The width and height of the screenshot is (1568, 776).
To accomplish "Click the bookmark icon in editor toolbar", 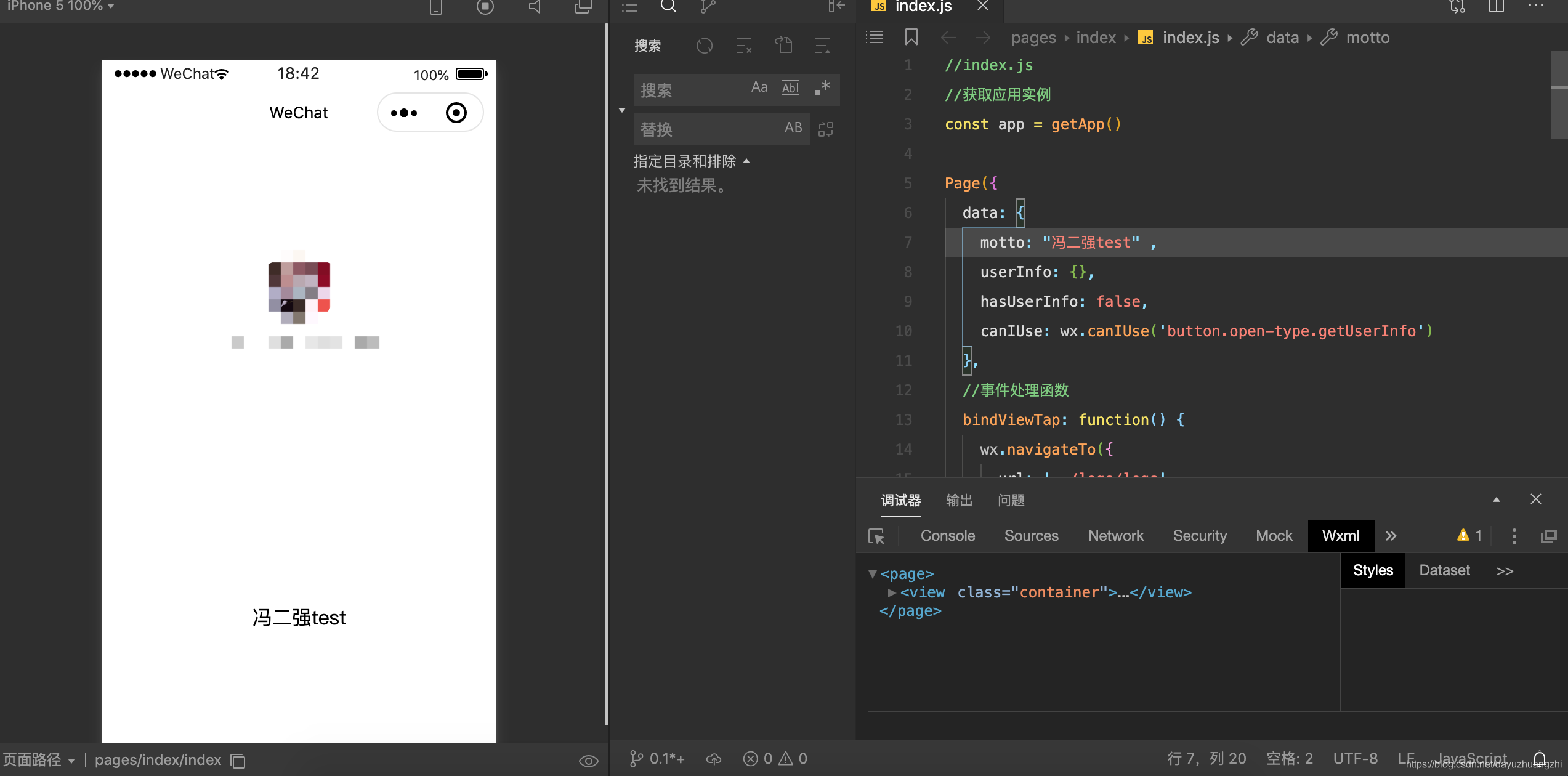I will tap(911, 38).
